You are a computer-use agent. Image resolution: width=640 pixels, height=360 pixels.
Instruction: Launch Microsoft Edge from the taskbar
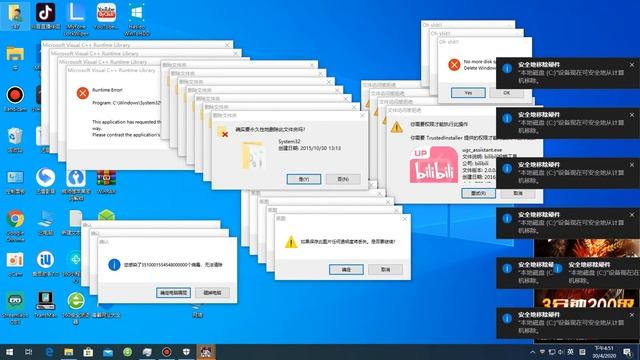click(49, 352)
